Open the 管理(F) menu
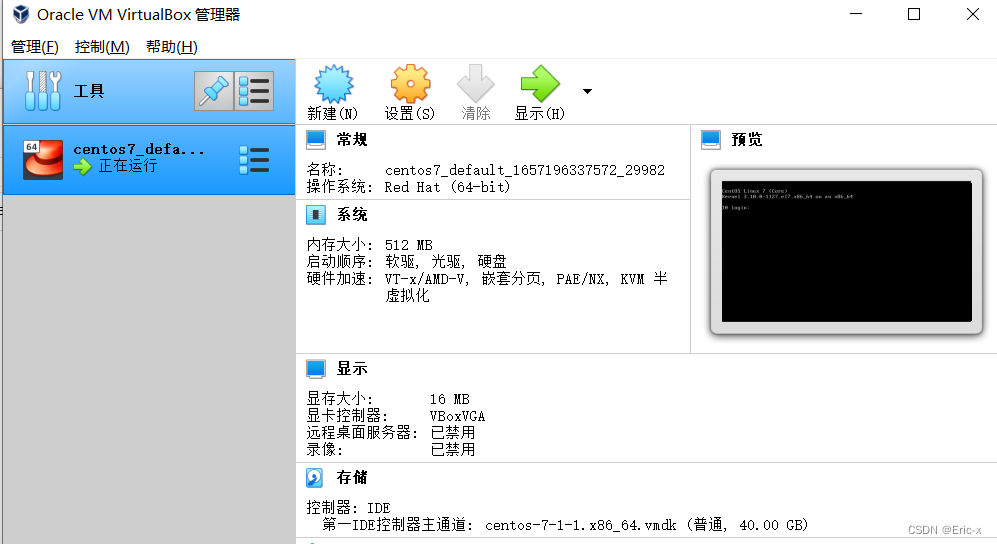Screen dimensions: 997x544 35,47
